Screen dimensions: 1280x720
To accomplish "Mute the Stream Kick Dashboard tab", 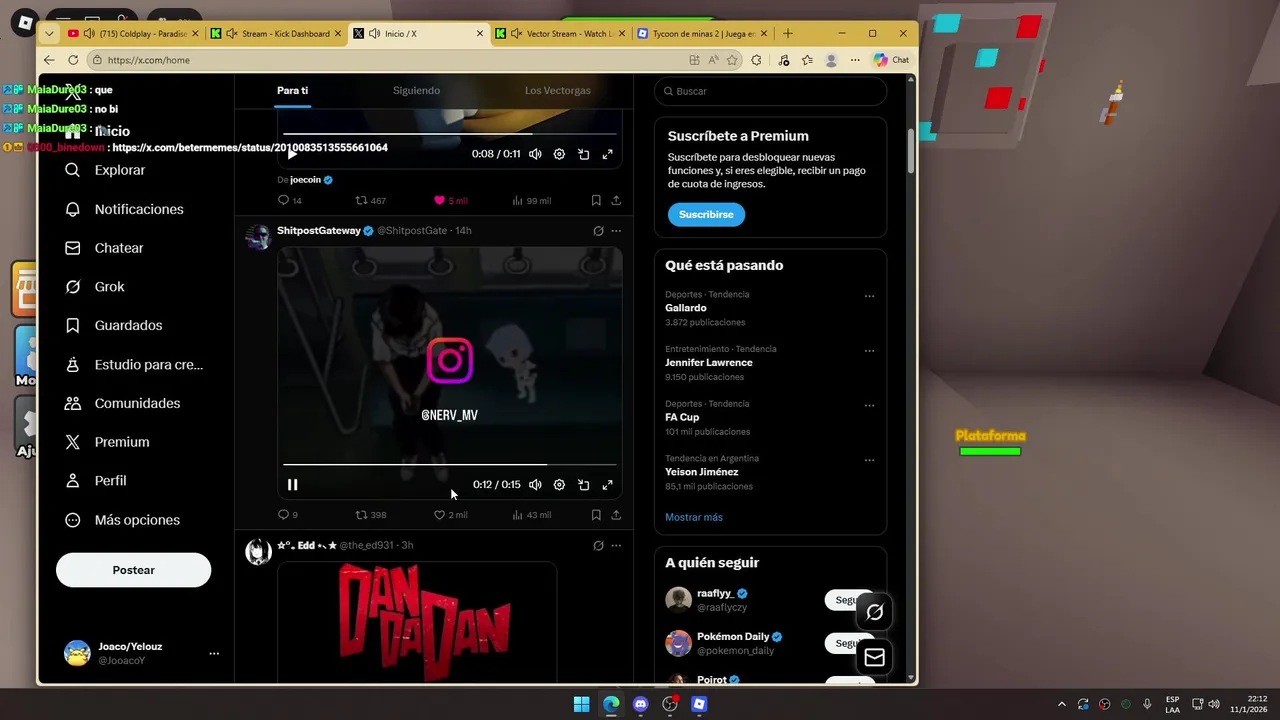I will click(232, 34).
